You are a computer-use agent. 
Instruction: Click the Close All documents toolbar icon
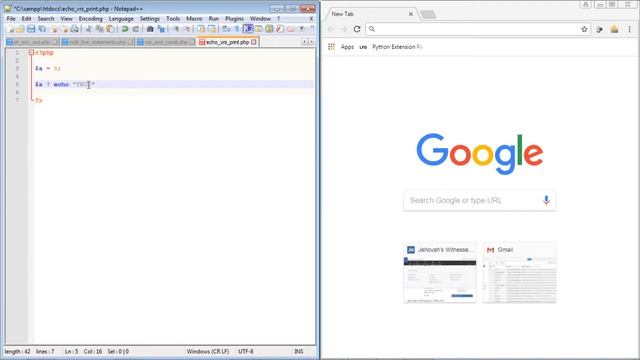(x=64, y=29)
